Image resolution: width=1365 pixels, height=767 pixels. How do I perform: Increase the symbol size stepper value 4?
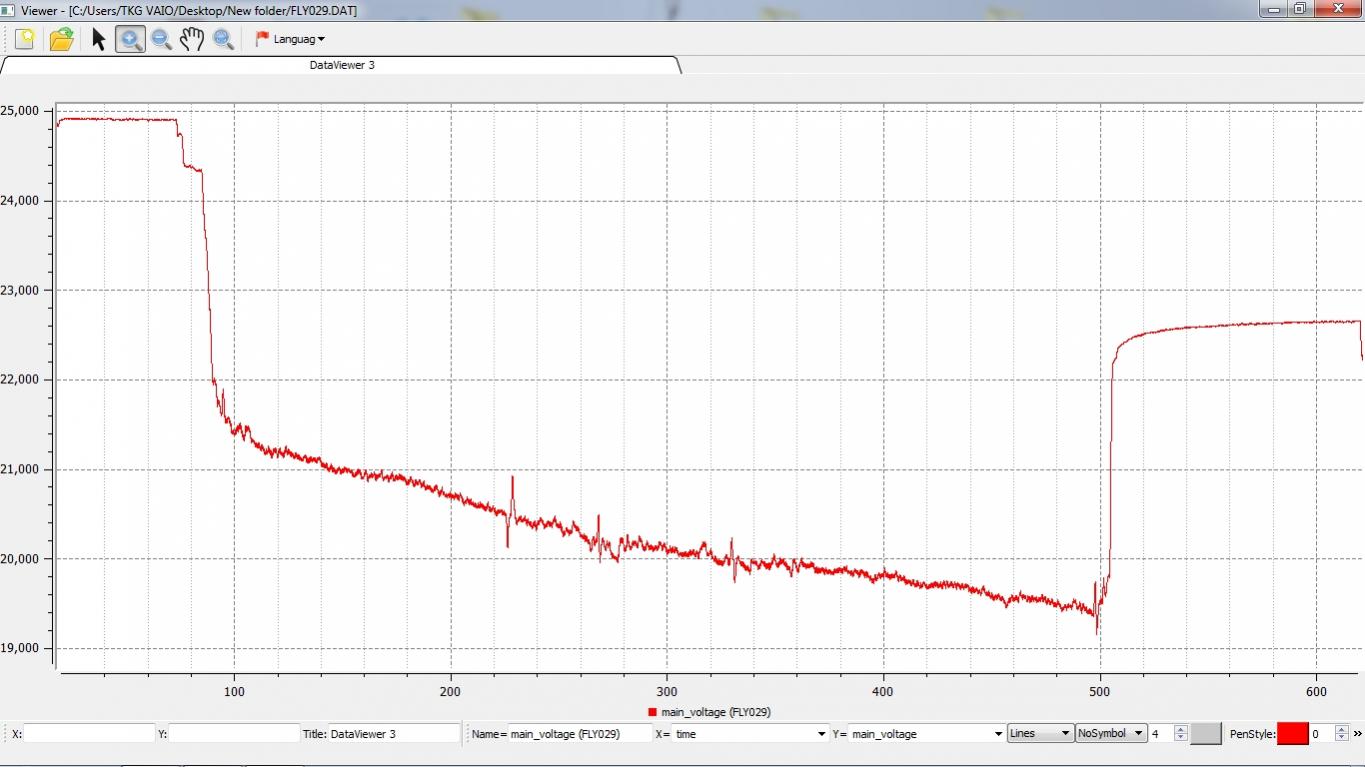click(x=1180, y=729)
